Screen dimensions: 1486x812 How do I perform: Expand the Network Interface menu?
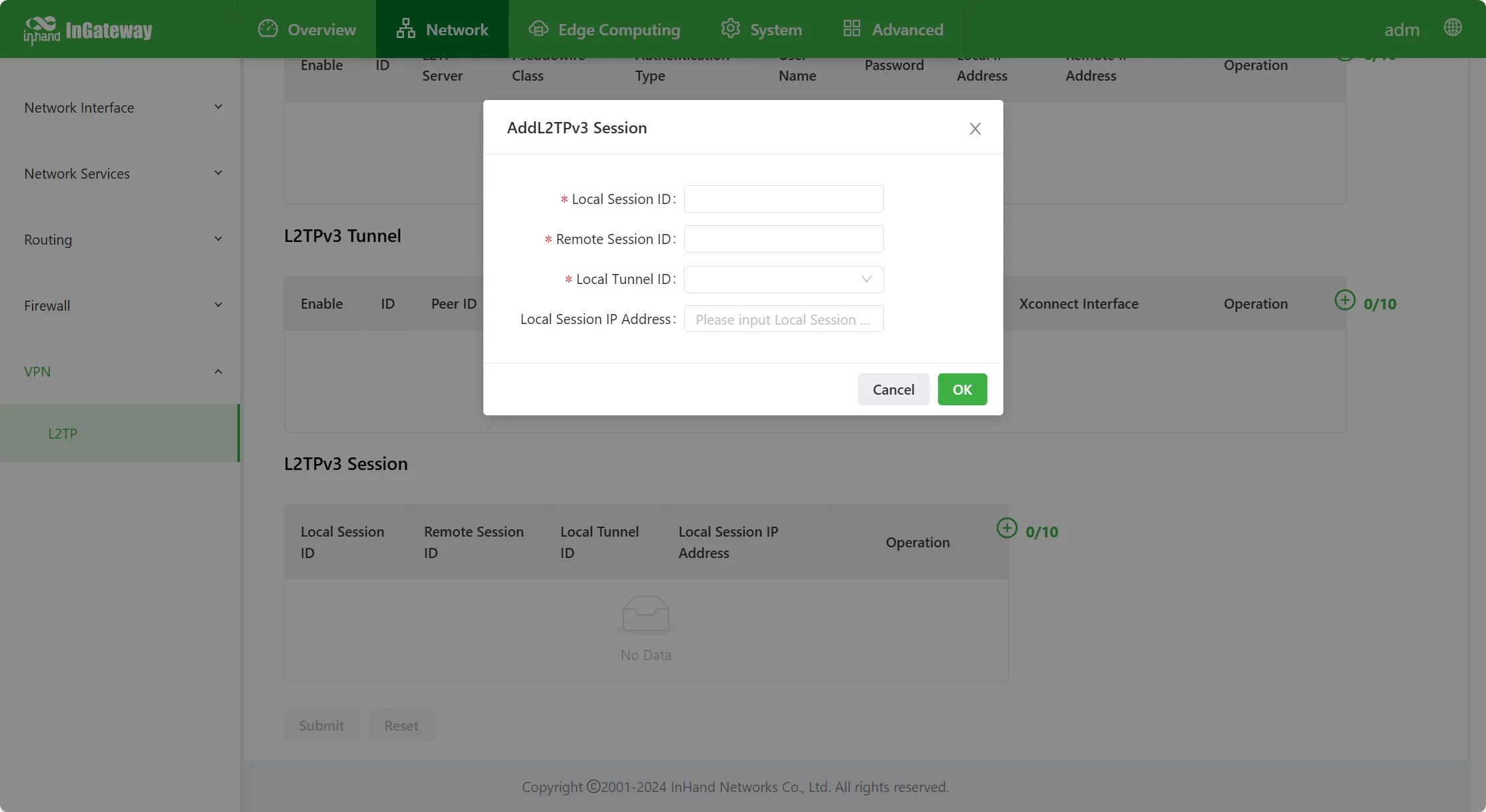click(122, 107)
